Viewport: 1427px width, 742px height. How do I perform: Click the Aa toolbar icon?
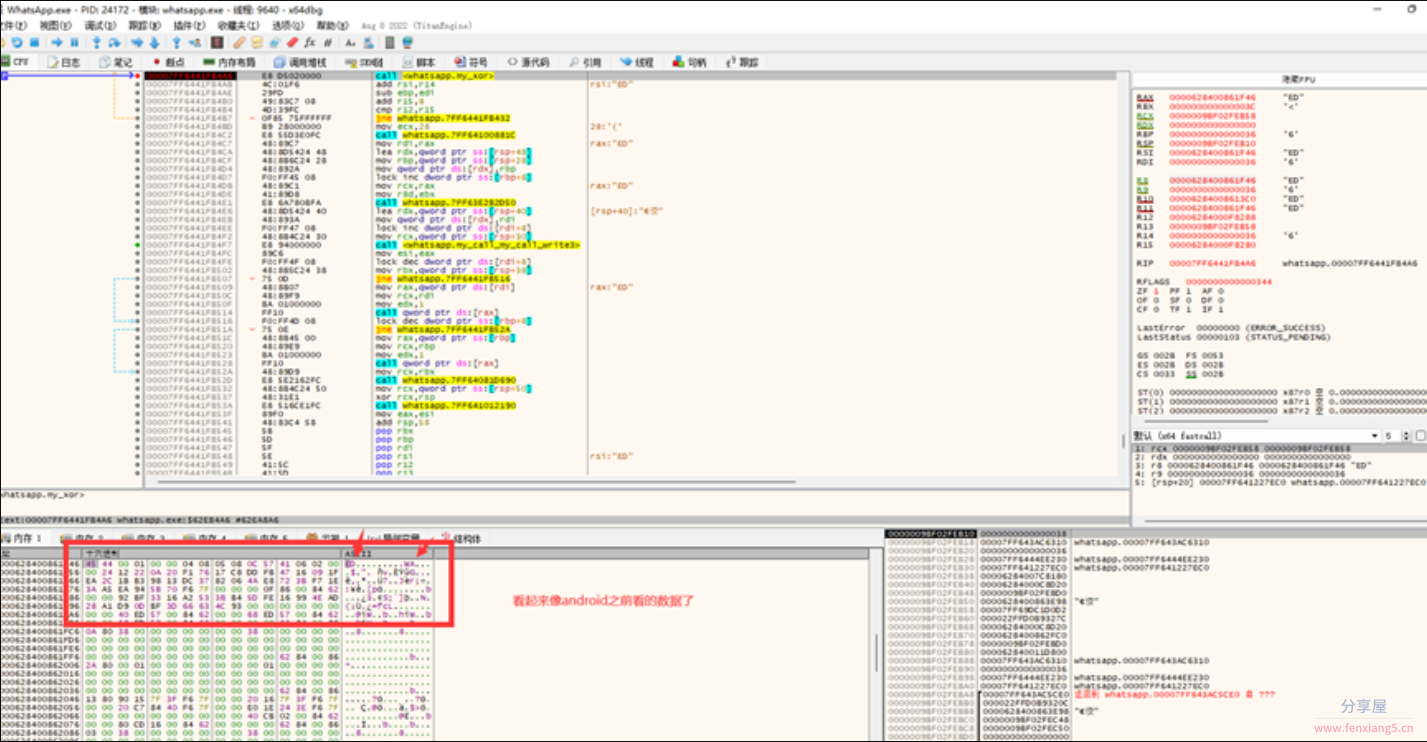(350, 43)
